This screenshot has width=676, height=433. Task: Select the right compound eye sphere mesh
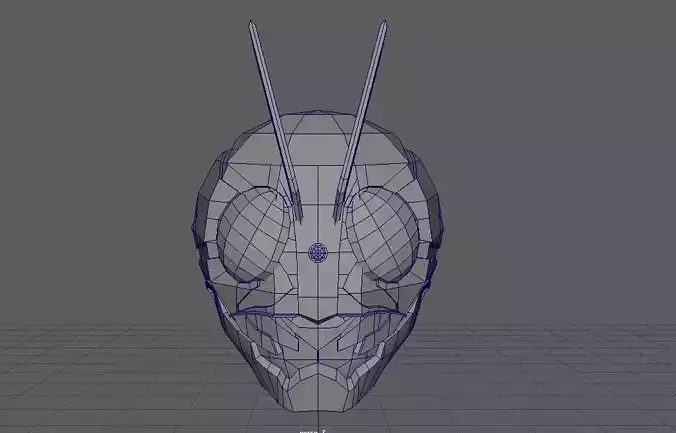point(382,235)
